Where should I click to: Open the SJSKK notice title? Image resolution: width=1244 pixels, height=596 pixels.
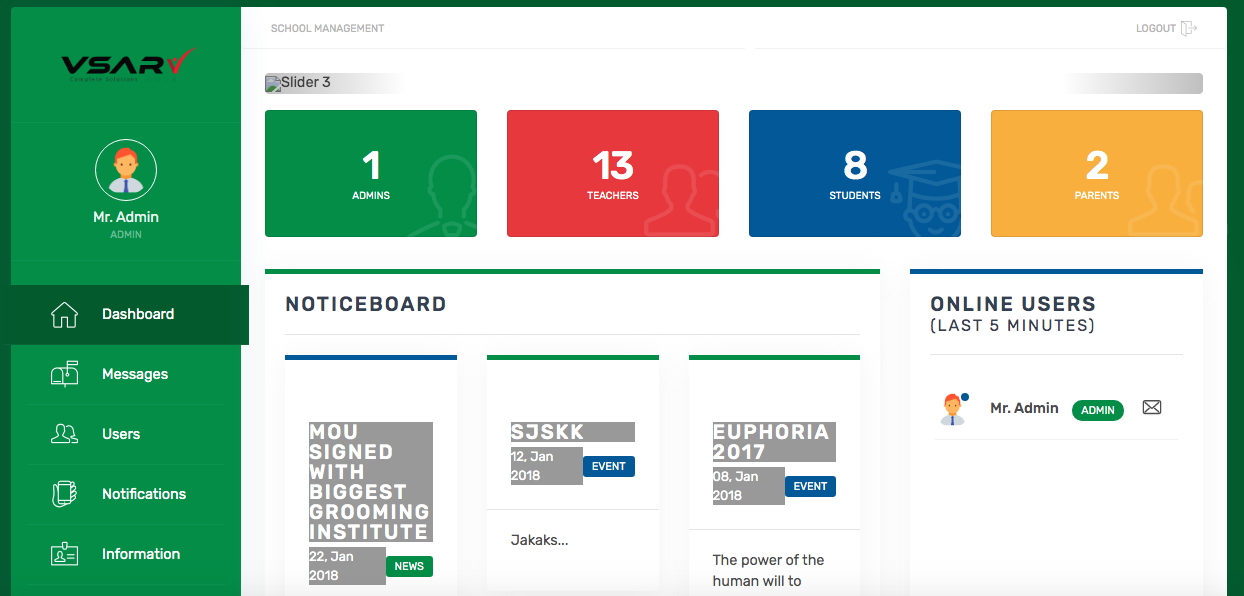tap(548, 432)
